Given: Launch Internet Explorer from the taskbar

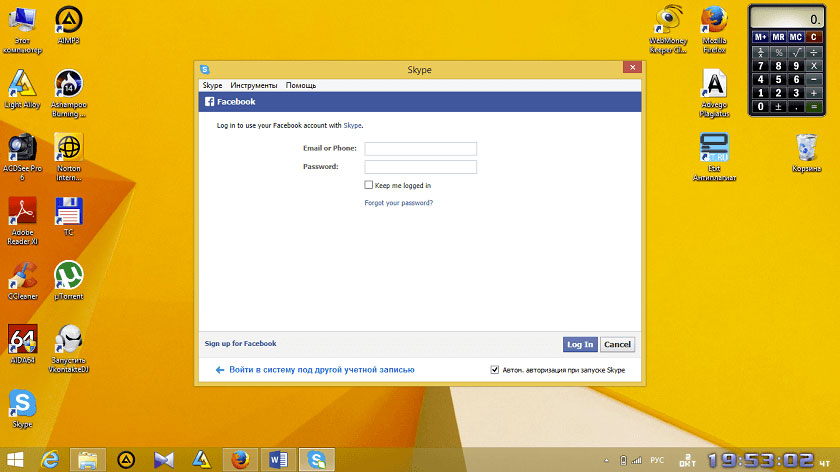Looking at the screenshot, I should coord(50,460).
